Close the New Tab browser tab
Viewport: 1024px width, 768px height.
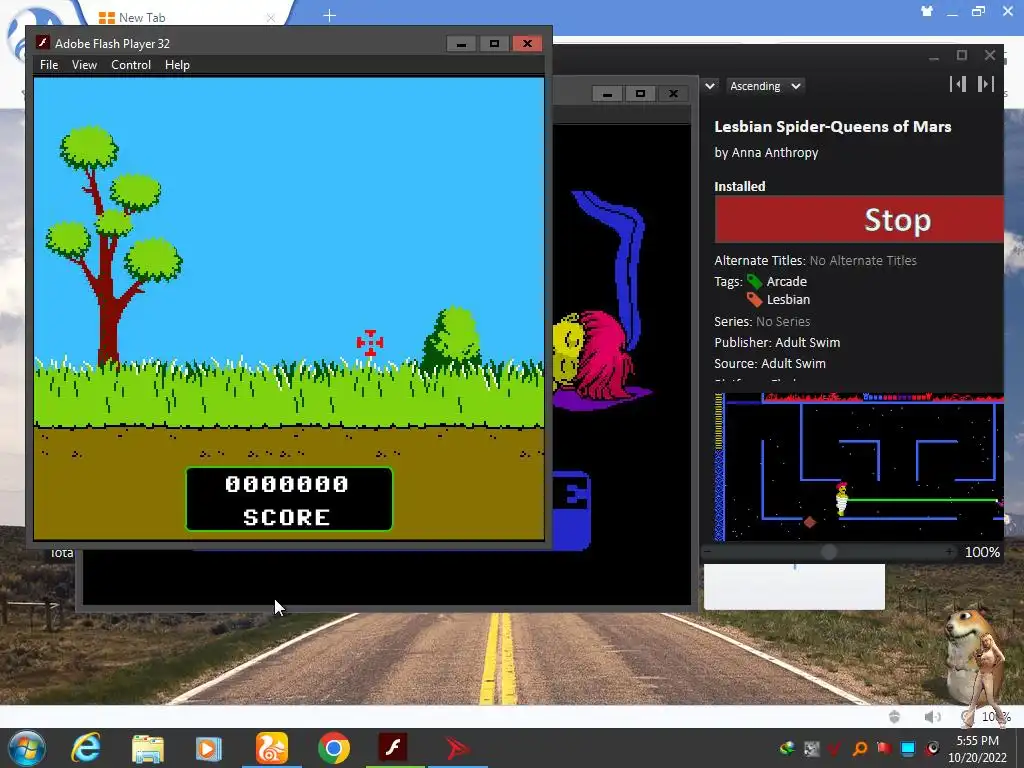click(270, 18)
